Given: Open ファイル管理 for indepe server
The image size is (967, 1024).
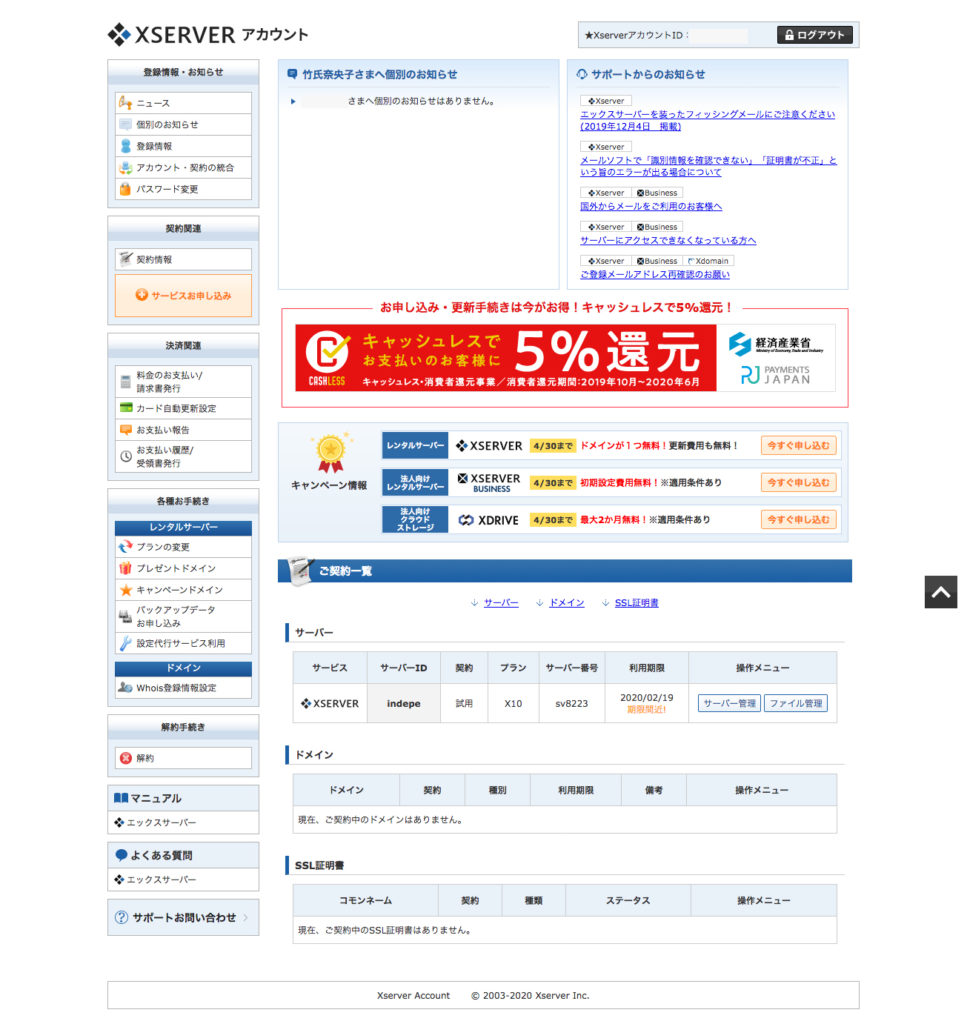Looking at the screenshot, I should coord(795,703).
